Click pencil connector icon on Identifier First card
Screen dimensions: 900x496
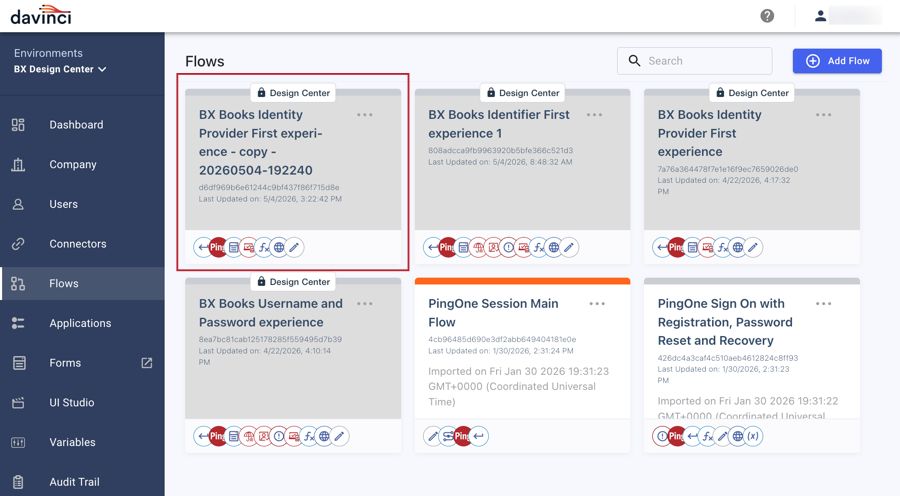(569, 247)
